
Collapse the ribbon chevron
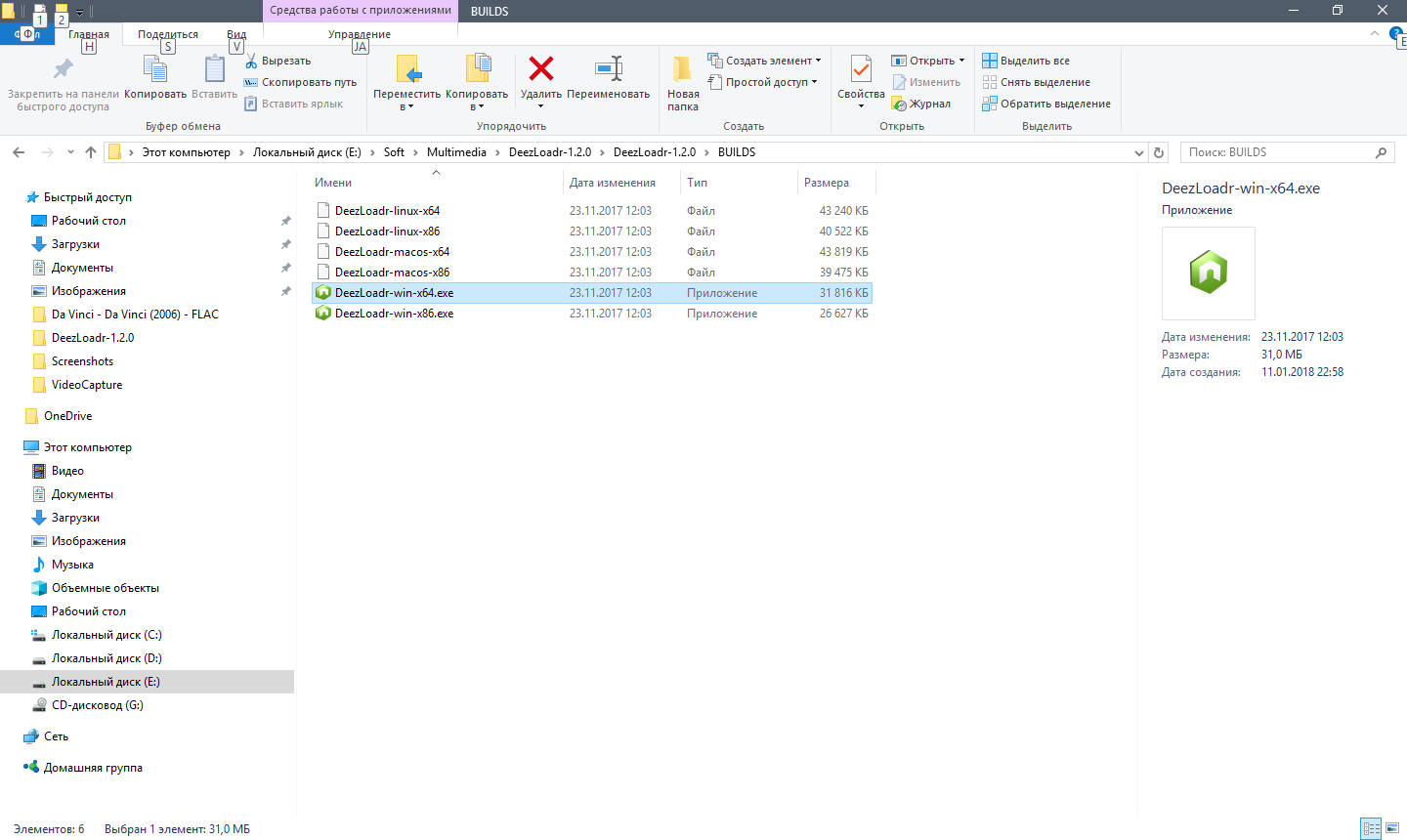click(1374, 34)
